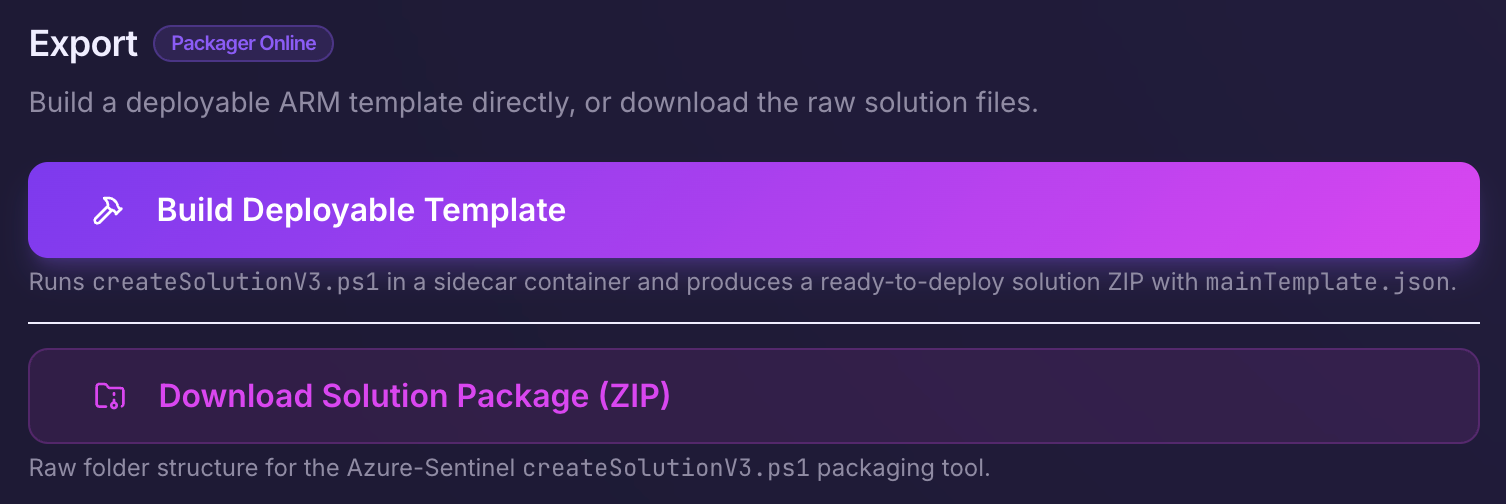
Task: Click createSolutionV3.ps1 in the Raw folder description
Action: [x=665, y=468]
